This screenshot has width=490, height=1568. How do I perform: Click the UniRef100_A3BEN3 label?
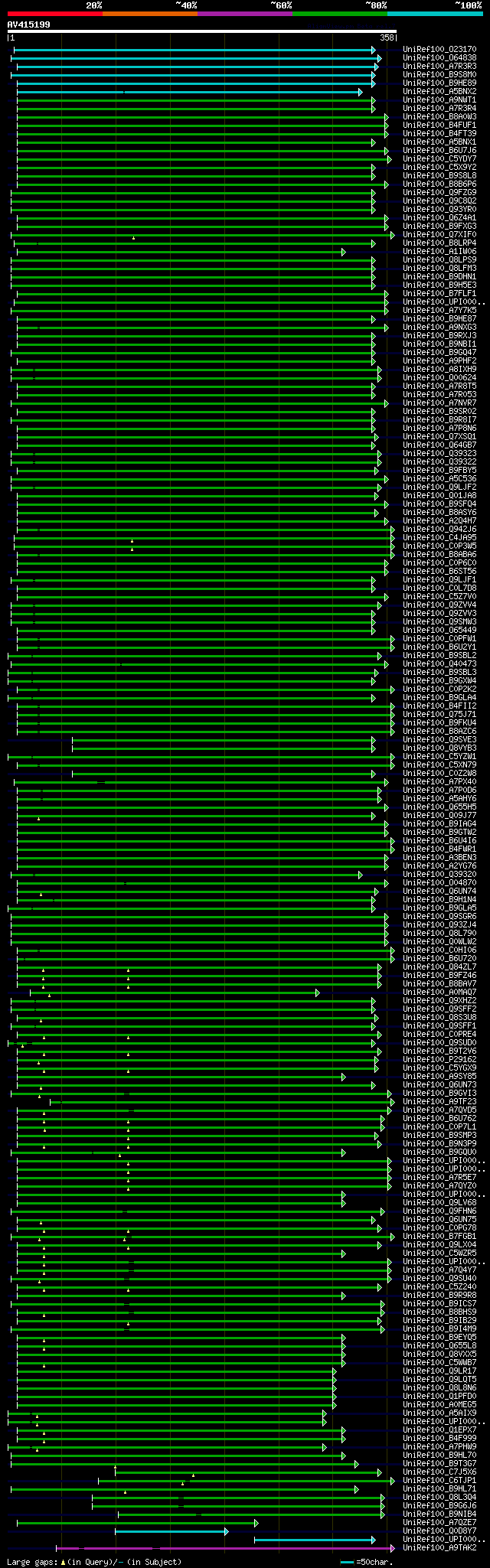click(x=439, y=858)
